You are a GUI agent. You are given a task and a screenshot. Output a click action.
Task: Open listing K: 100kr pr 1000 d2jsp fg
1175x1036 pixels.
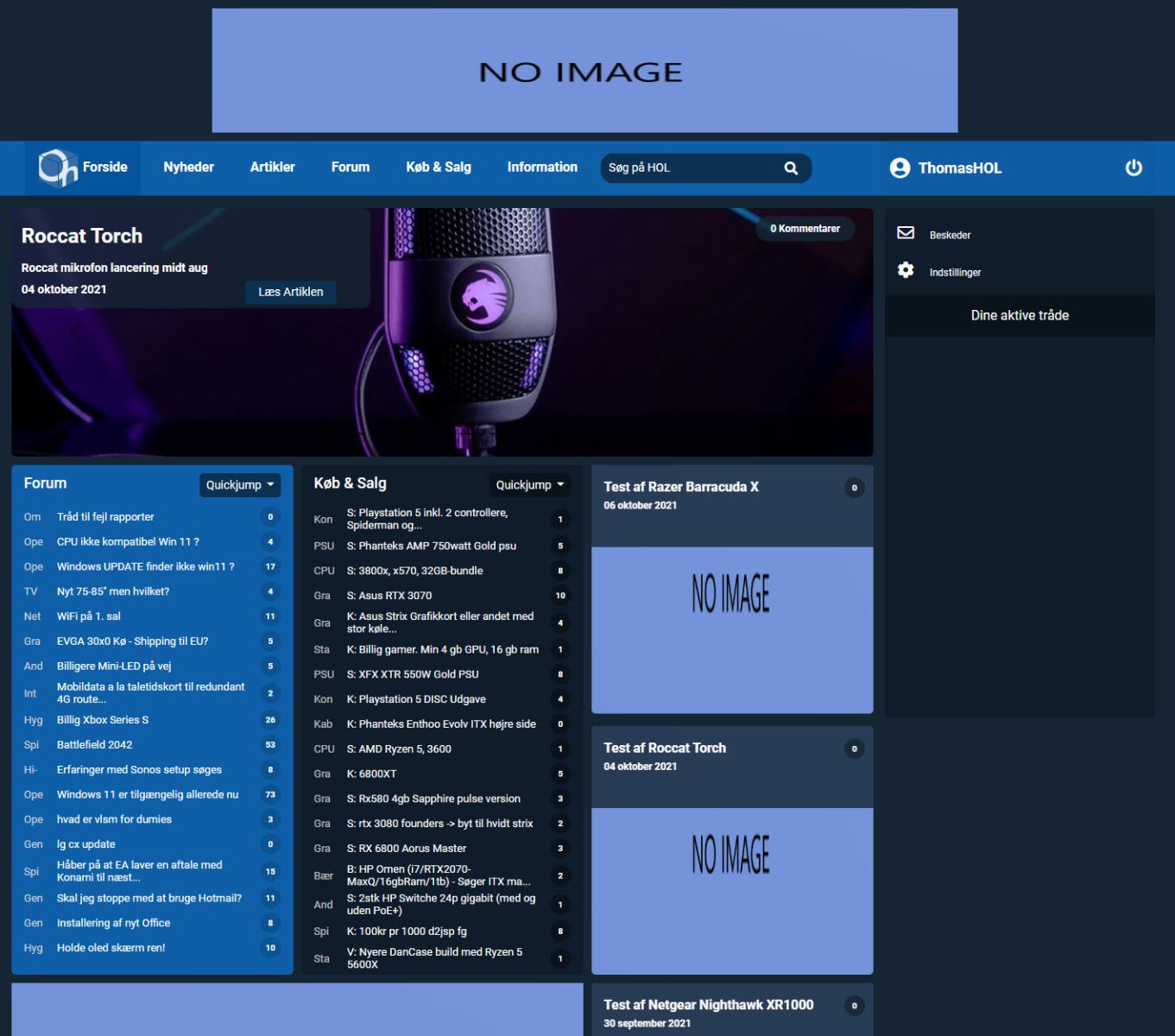tap(407, 932)
